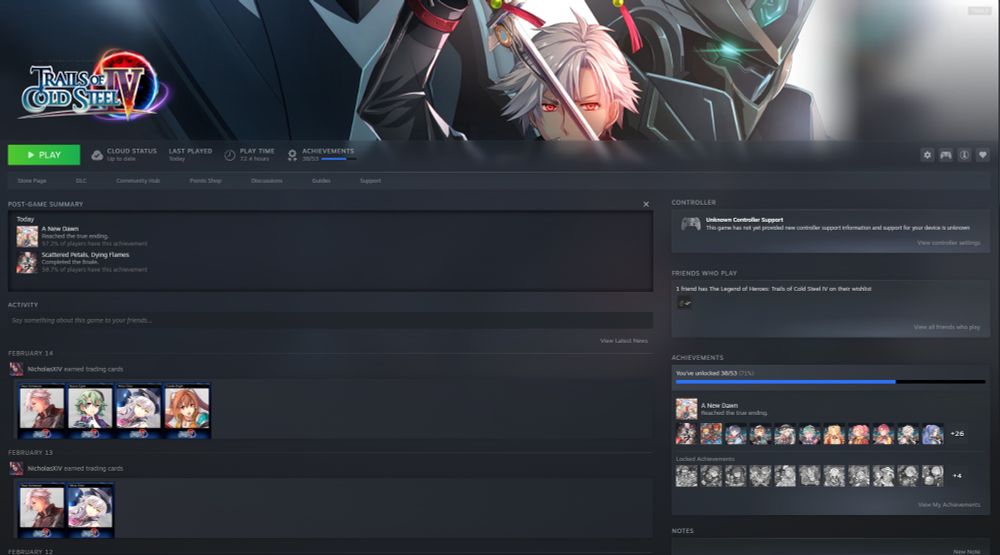Click Scattered Petals, Dying Flames title text
Screen dimensions: 1000x555
tap(85, 255)
